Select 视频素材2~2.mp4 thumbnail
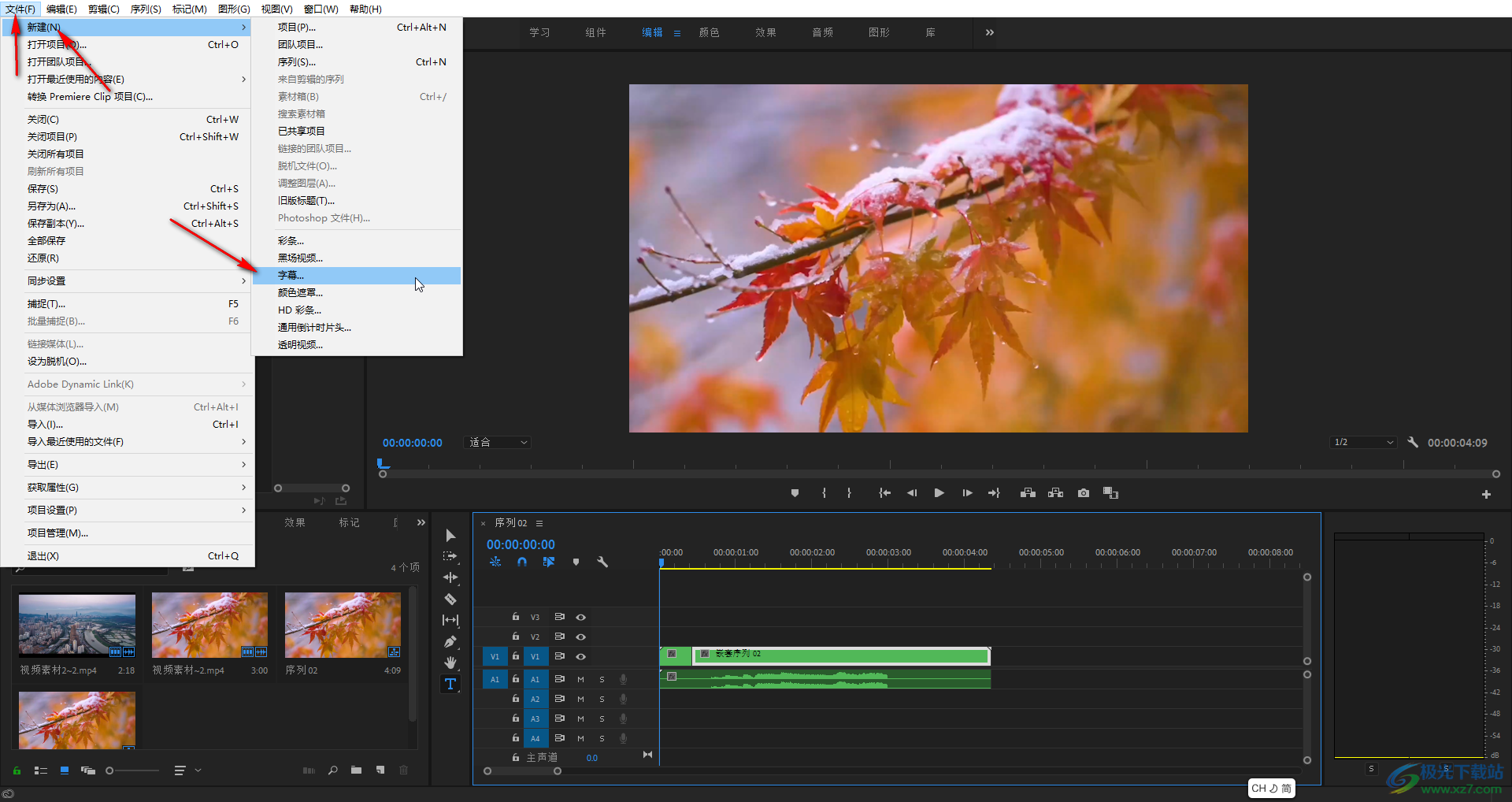 pyautogui.click(x=77, y=626)
